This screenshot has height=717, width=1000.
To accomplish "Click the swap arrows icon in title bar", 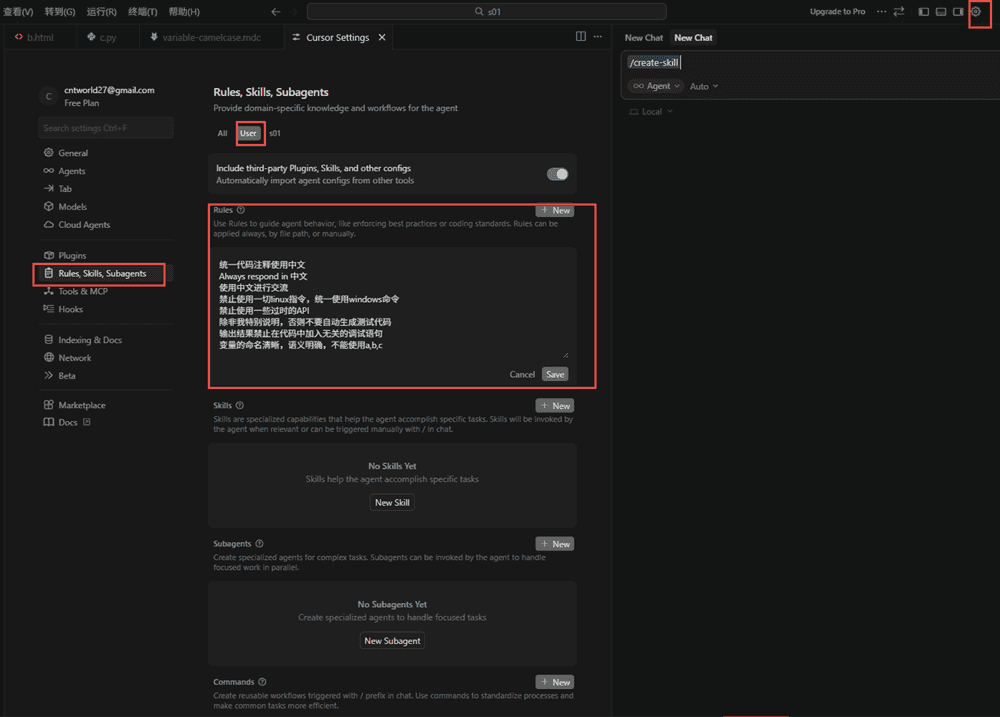I will point(899,12).
